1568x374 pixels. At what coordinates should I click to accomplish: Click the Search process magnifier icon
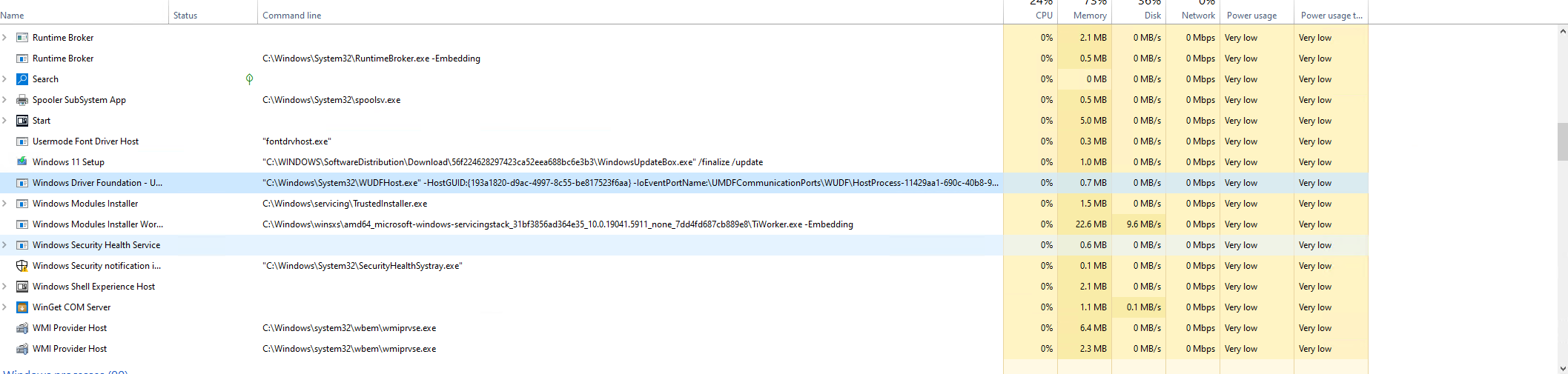(22, 79)
